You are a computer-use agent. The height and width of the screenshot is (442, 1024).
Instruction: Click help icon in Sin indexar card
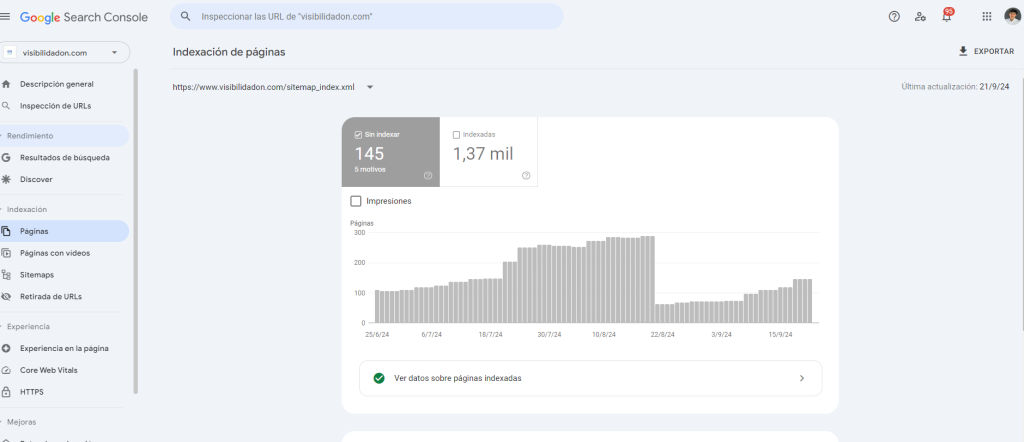pos(428,176)
